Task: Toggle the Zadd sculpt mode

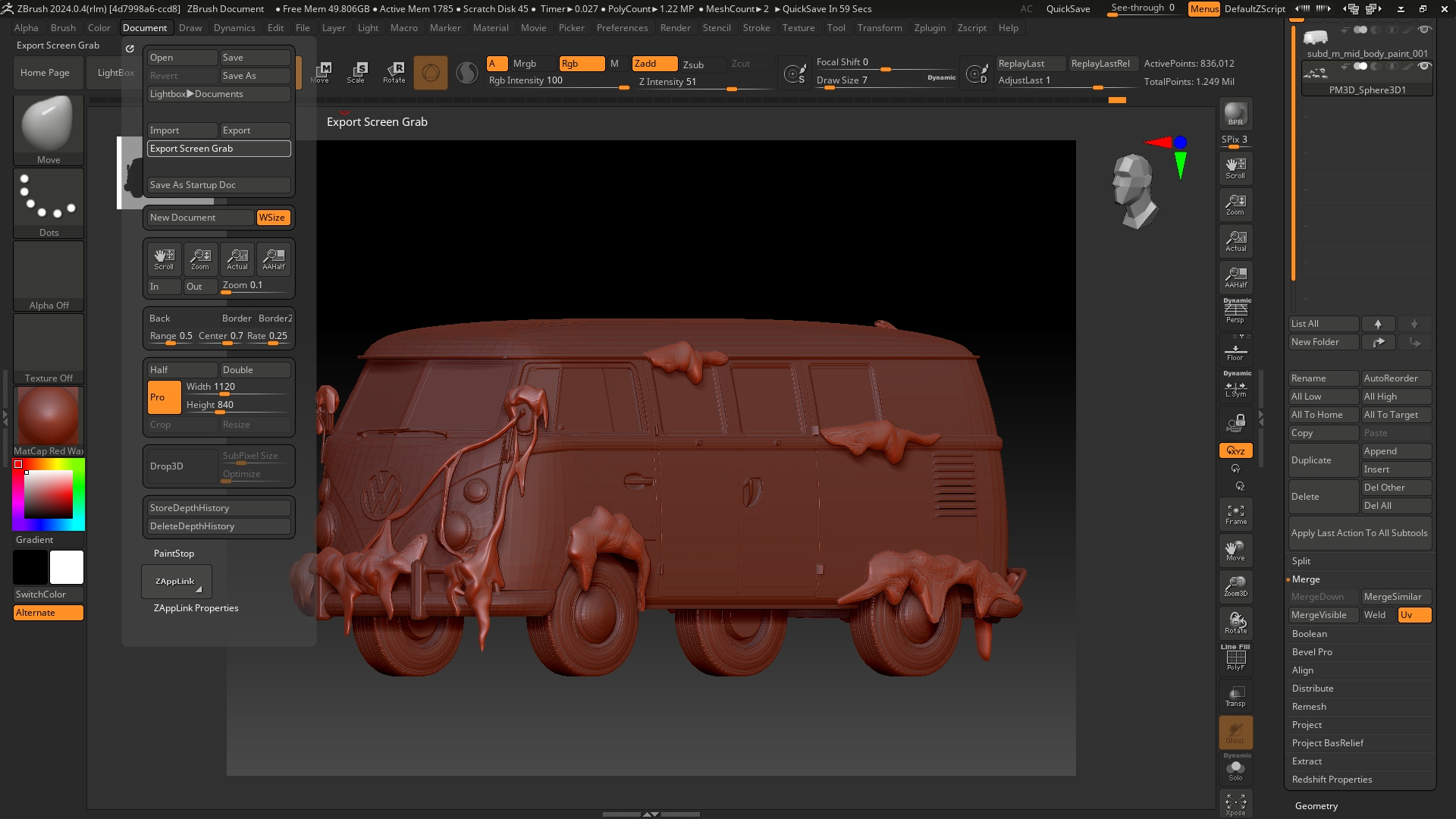Action: (654, 64)
